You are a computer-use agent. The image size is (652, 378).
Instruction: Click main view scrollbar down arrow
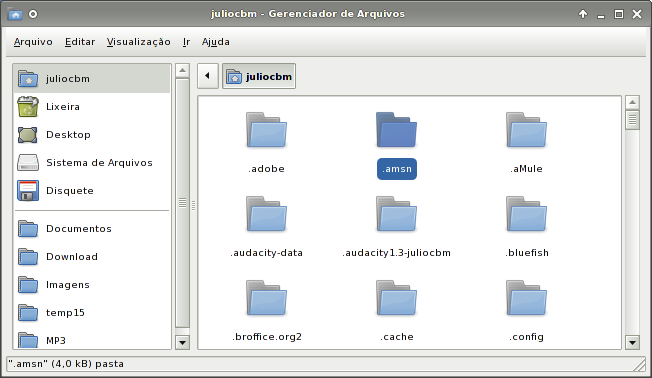pyautogui.click(x=632, y=343)
